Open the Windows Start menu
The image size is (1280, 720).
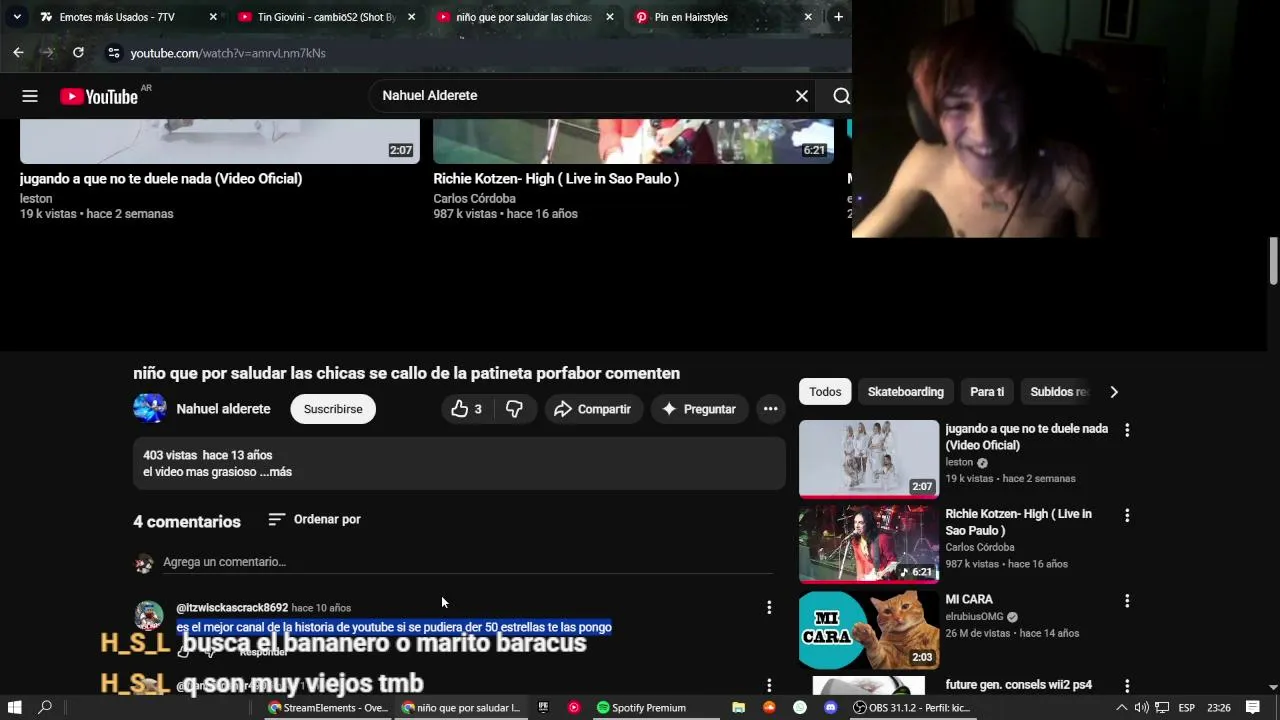click(x=15, y=707)
